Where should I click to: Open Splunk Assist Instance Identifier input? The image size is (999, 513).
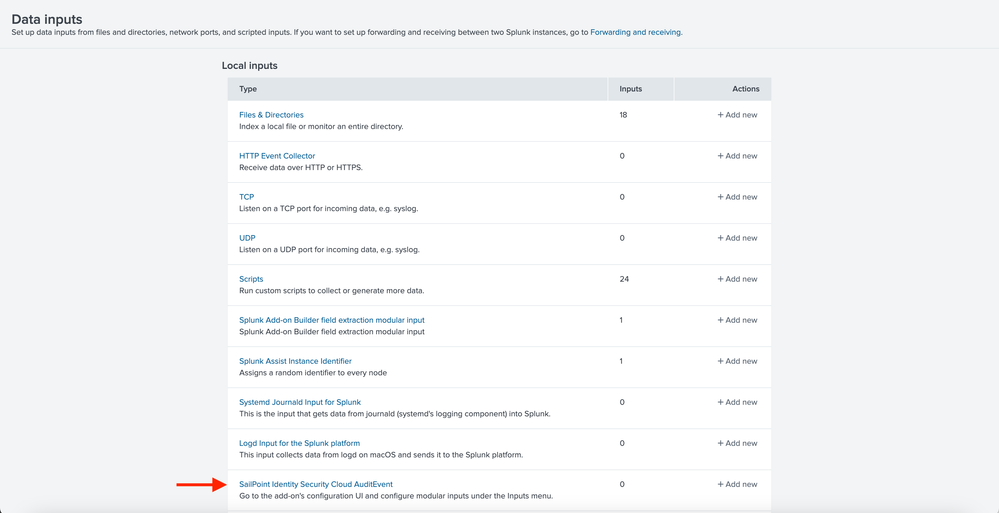point(295,361)
